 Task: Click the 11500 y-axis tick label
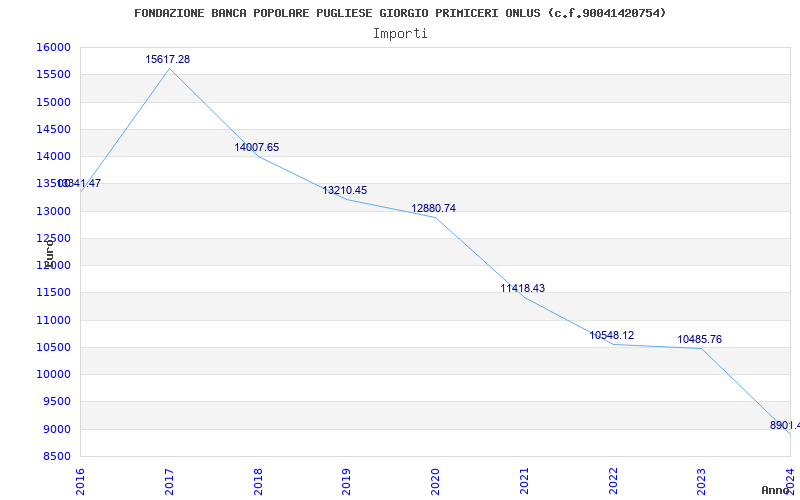click(x=53, y=293)
